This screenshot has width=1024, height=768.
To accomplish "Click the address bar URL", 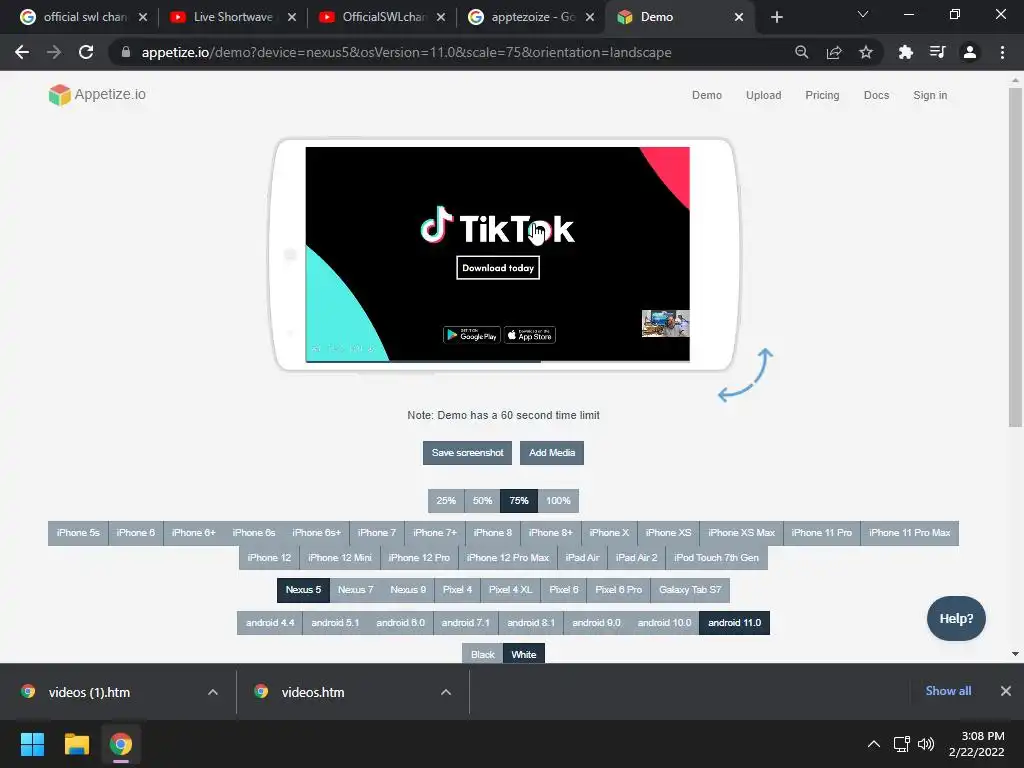I will [x=406, y=52].
